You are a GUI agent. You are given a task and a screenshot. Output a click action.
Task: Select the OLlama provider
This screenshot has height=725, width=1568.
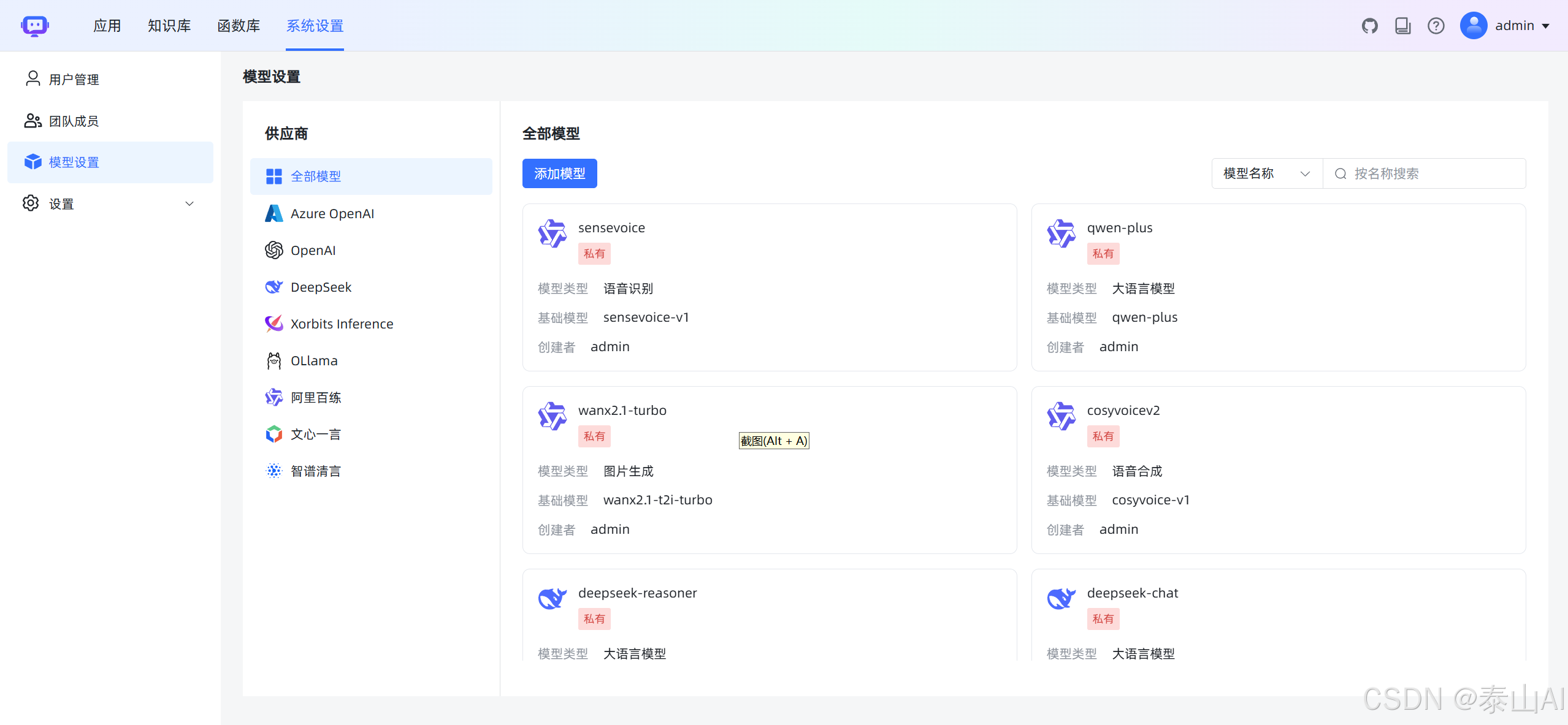[314, 360]
